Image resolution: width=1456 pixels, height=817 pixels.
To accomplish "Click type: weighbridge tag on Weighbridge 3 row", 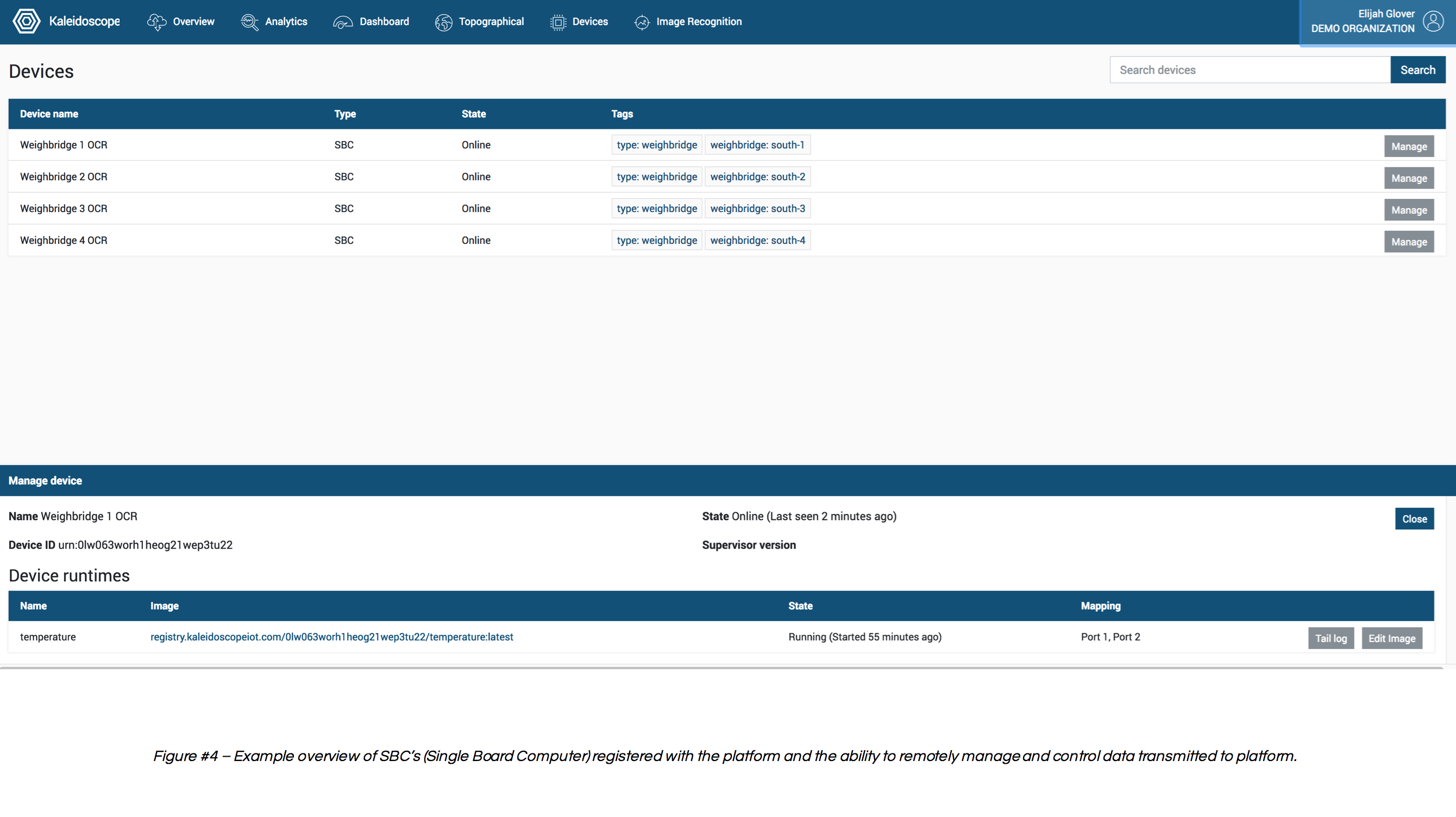I will point(657,209).
